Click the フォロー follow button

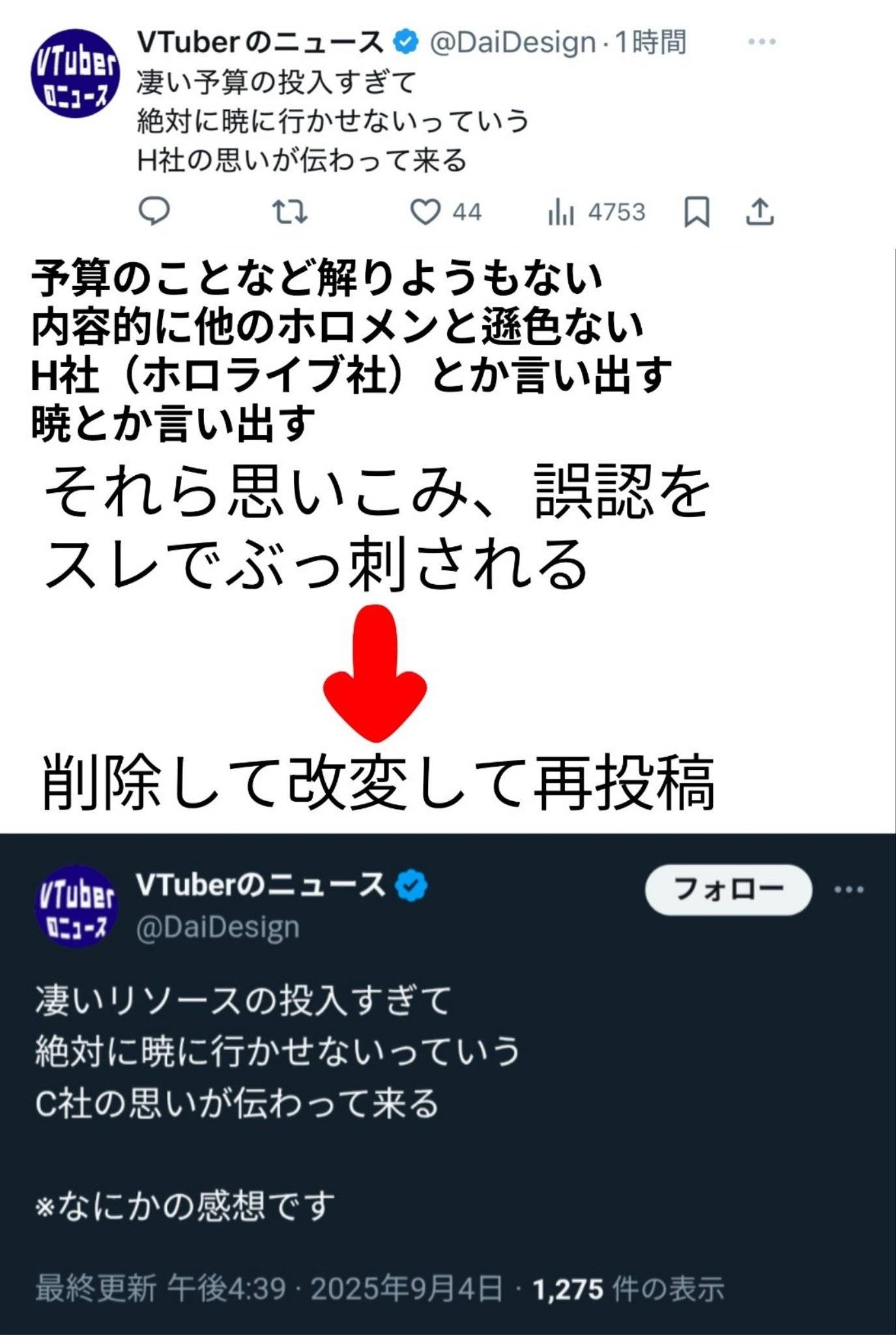pyautogui.click(x=729, y=890)
